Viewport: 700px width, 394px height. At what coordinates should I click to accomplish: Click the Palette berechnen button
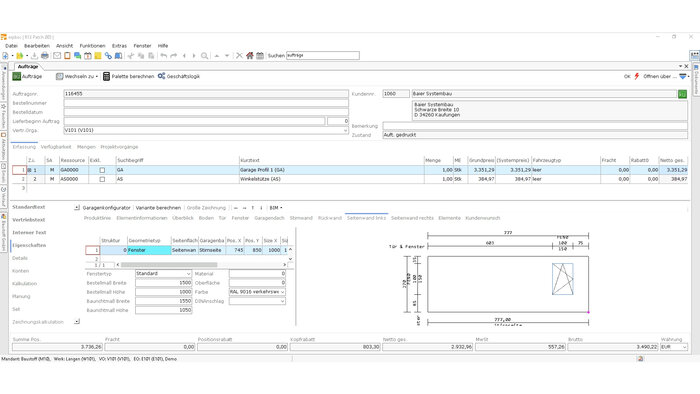129,76
